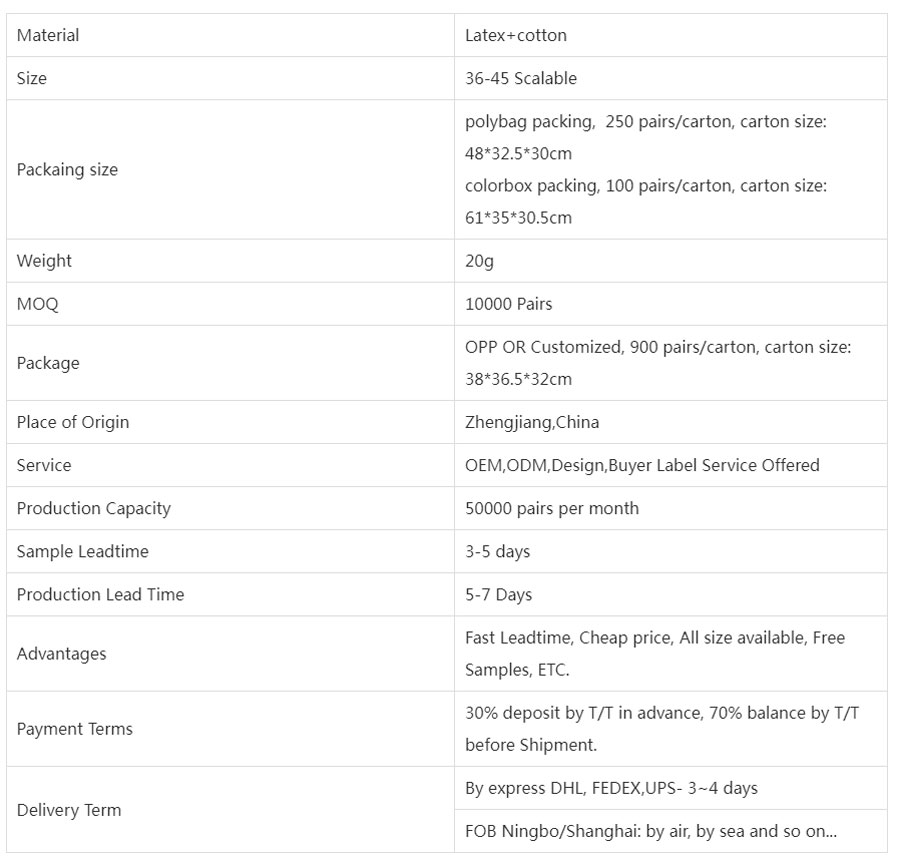This screenshot has height=862, width=900.
Task: Select the Latex+cotton value cell
Action: pyautogui.click(x=516, y=35)
